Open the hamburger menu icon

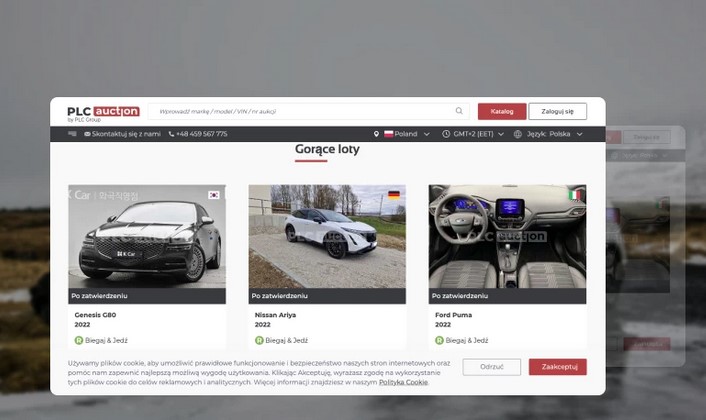(72, 134)
